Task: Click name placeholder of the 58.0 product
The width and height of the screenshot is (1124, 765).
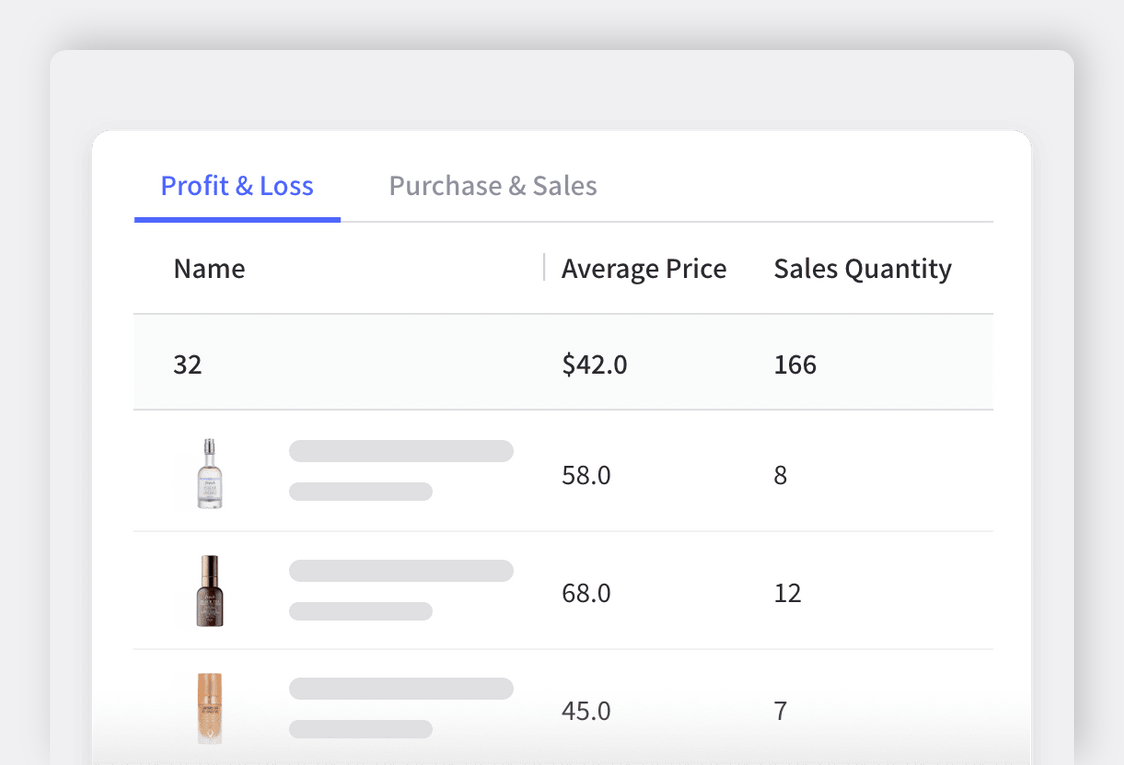Action: tap(400, 452)
